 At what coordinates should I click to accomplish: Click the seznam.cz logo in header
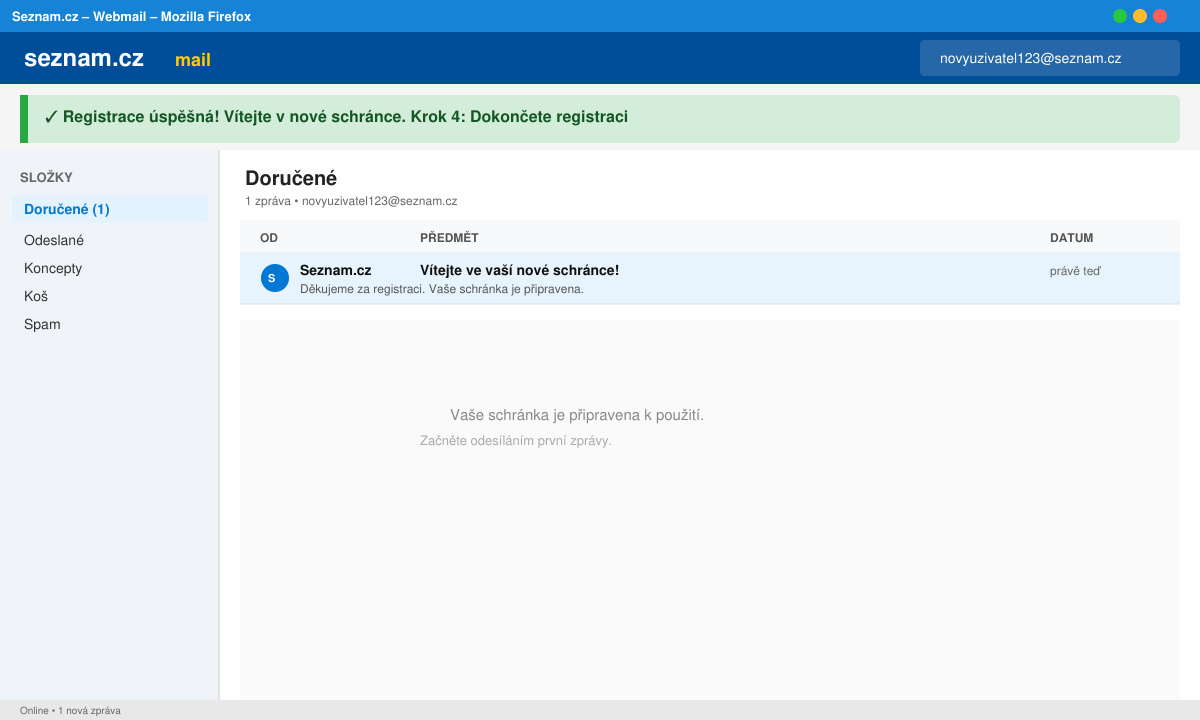(x=84, y=58)
